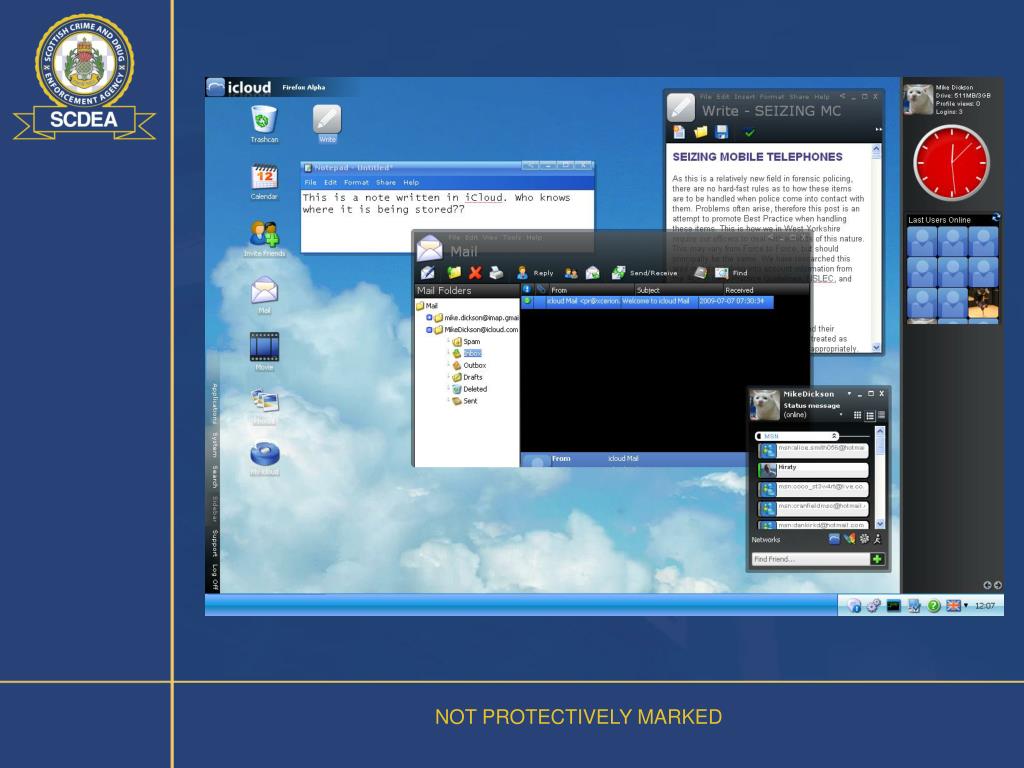Screen dimensions: 1024x768
Task: Save the document with the Write floppy icon
Action: [722, 132]
